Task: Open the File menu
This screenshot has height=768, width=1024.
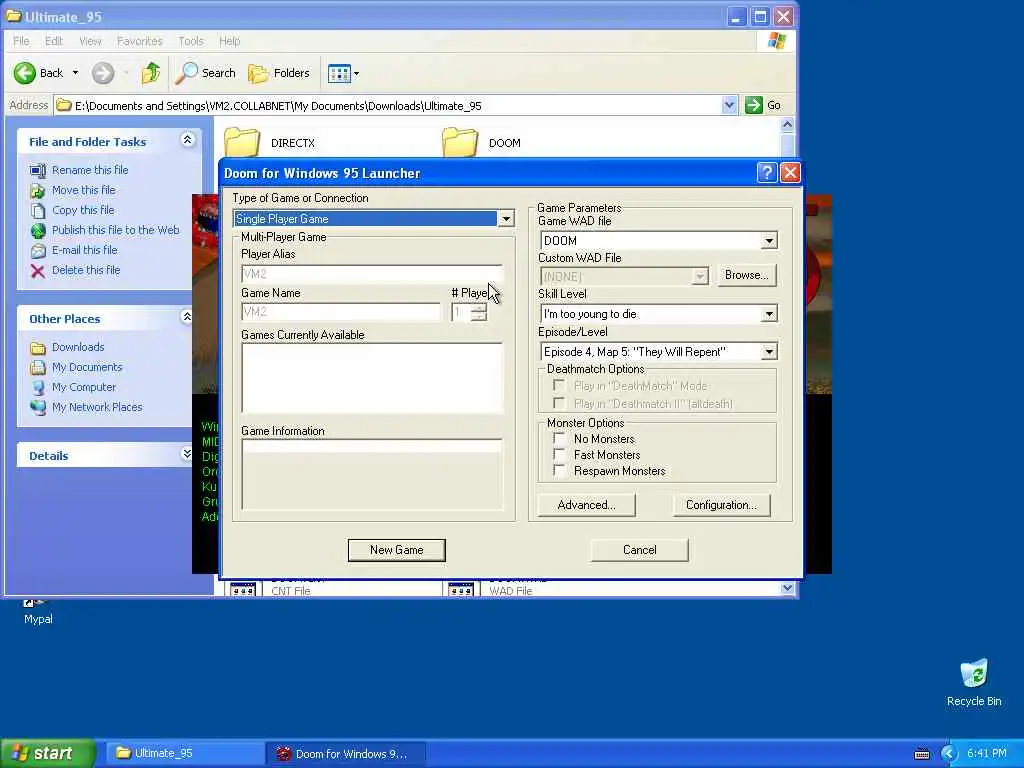Action: point(21,41)
